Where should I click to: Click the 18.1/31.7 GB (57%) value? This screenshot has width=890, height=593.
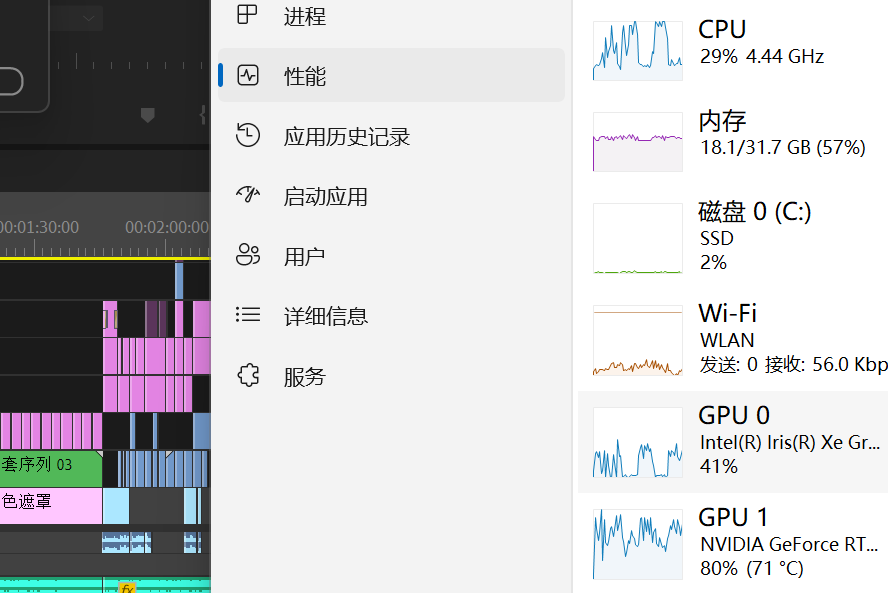pyautogui.click(x=783, y=148)
